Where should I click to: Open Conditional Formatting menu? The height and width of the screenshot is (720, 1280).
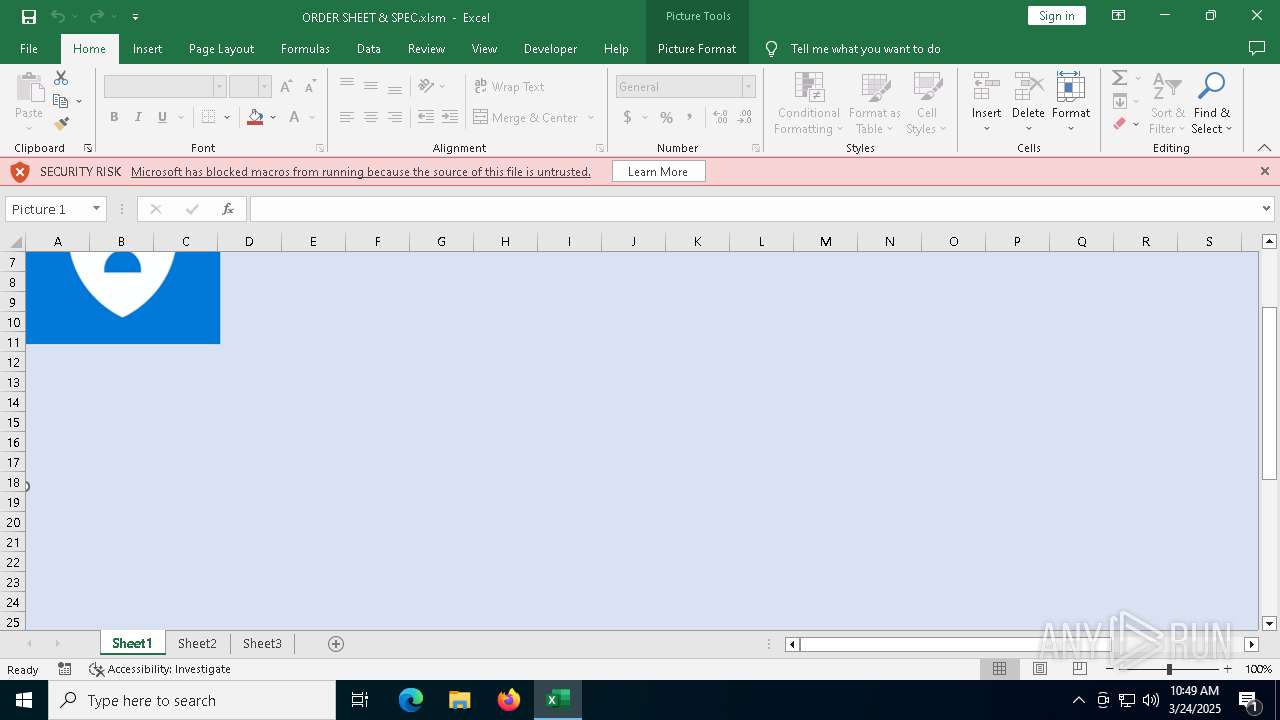[808, 103]
